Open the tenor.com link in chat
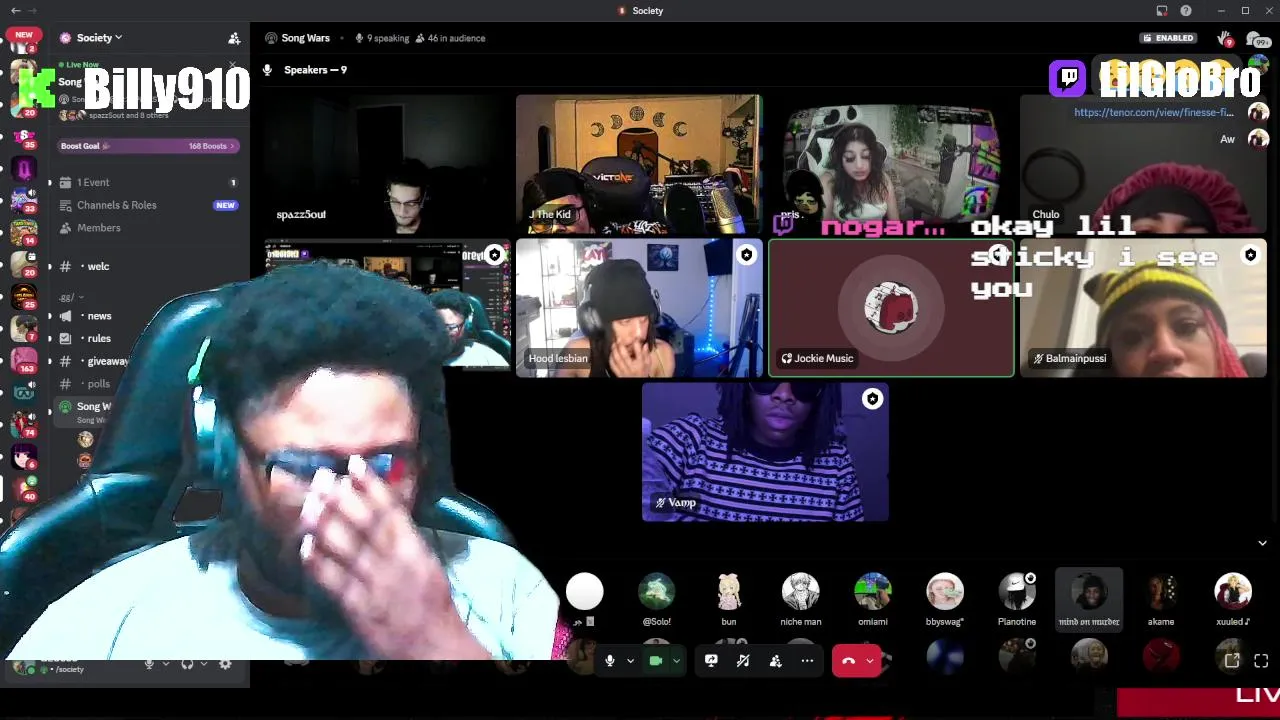 1153,112
